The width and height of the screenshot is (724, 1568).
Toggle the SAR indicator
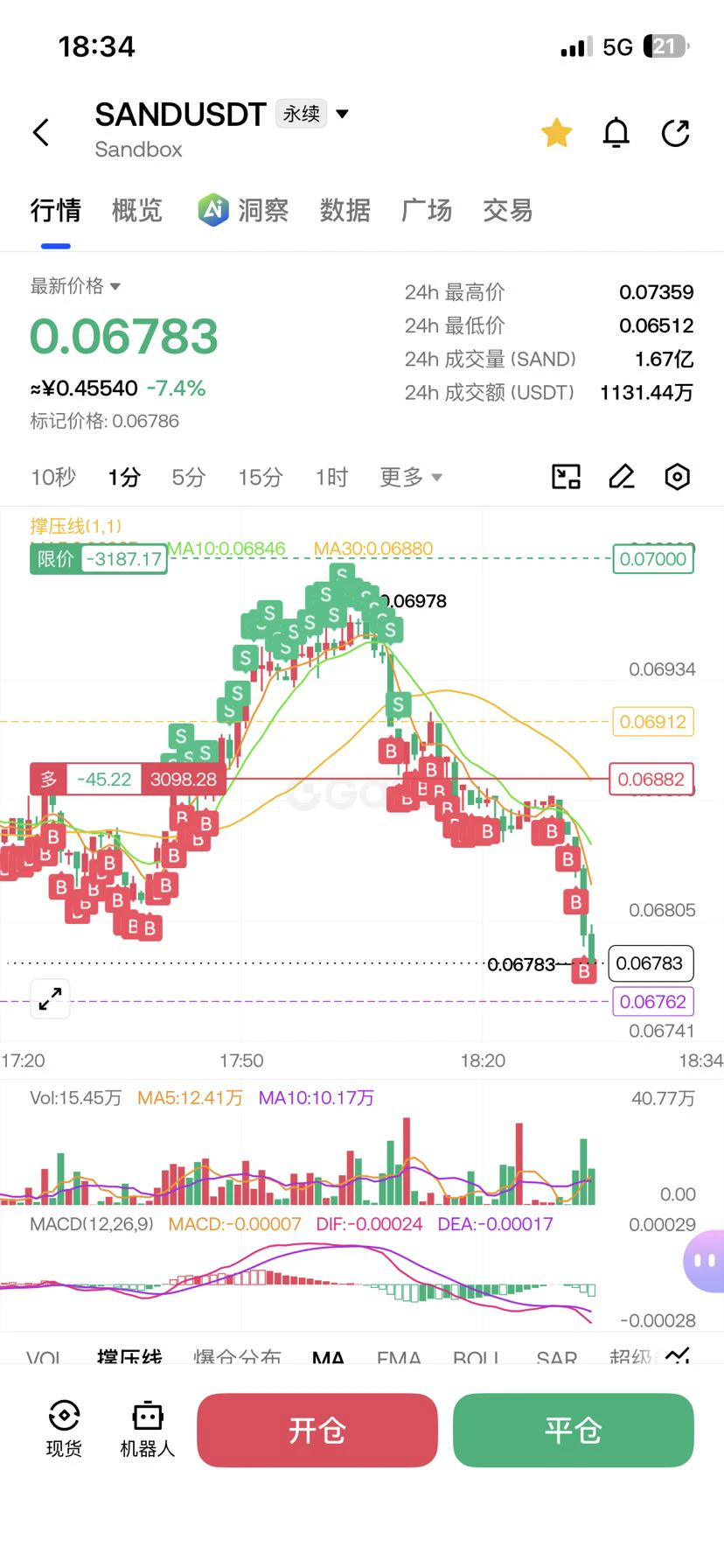[557, 1357]
